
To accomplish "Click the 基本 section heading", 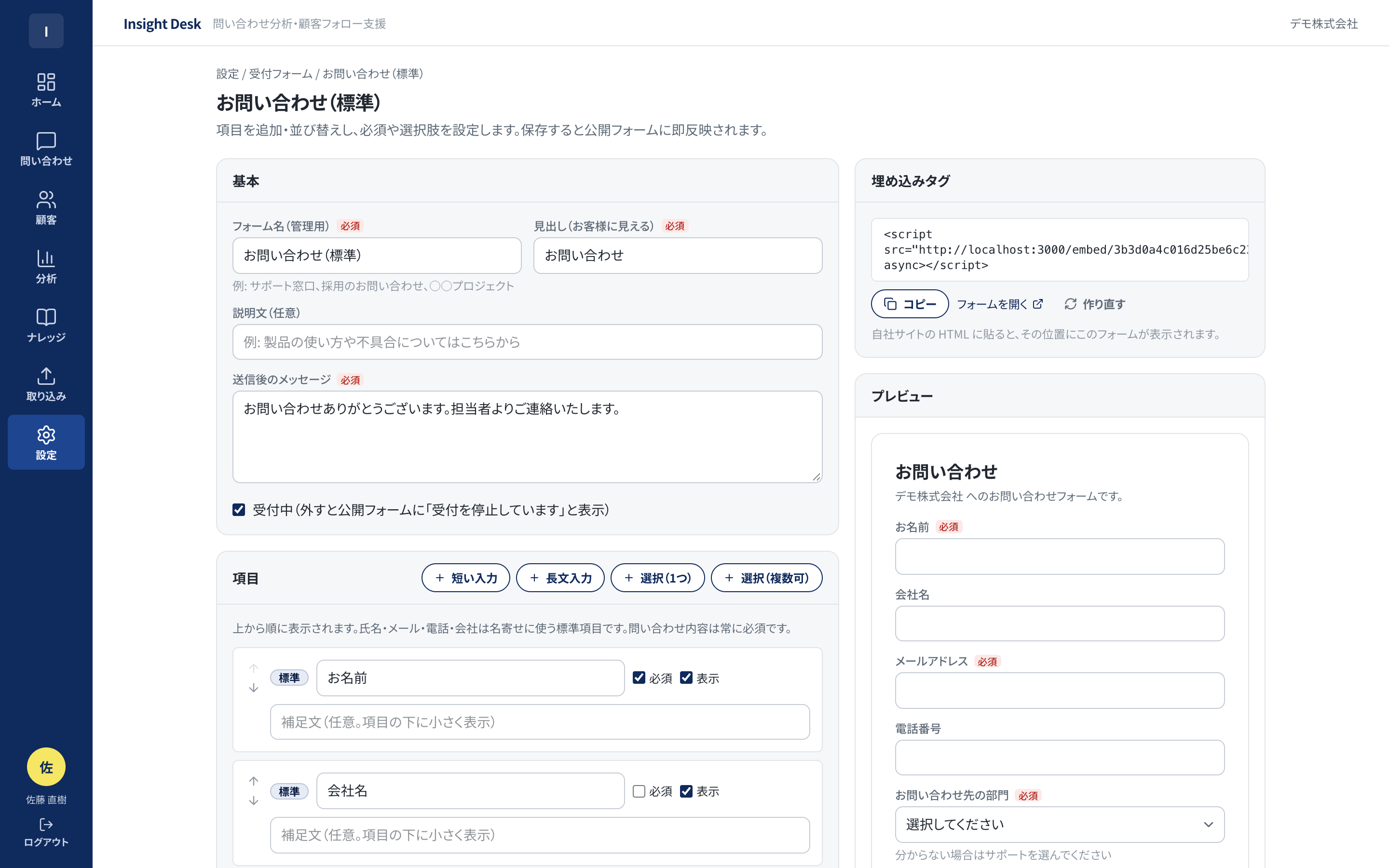I will [x=245, y=181].
